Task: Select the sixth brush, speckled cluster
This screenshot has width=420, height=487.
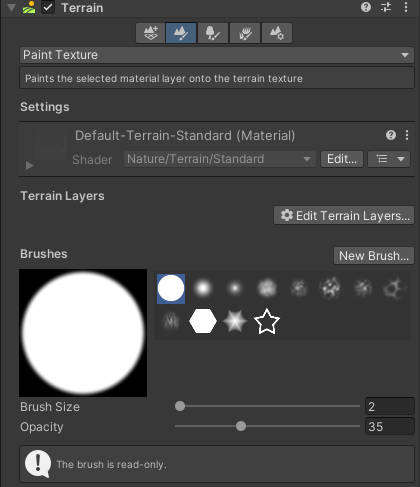Action: pyautogui.click(x=330, y=288)
